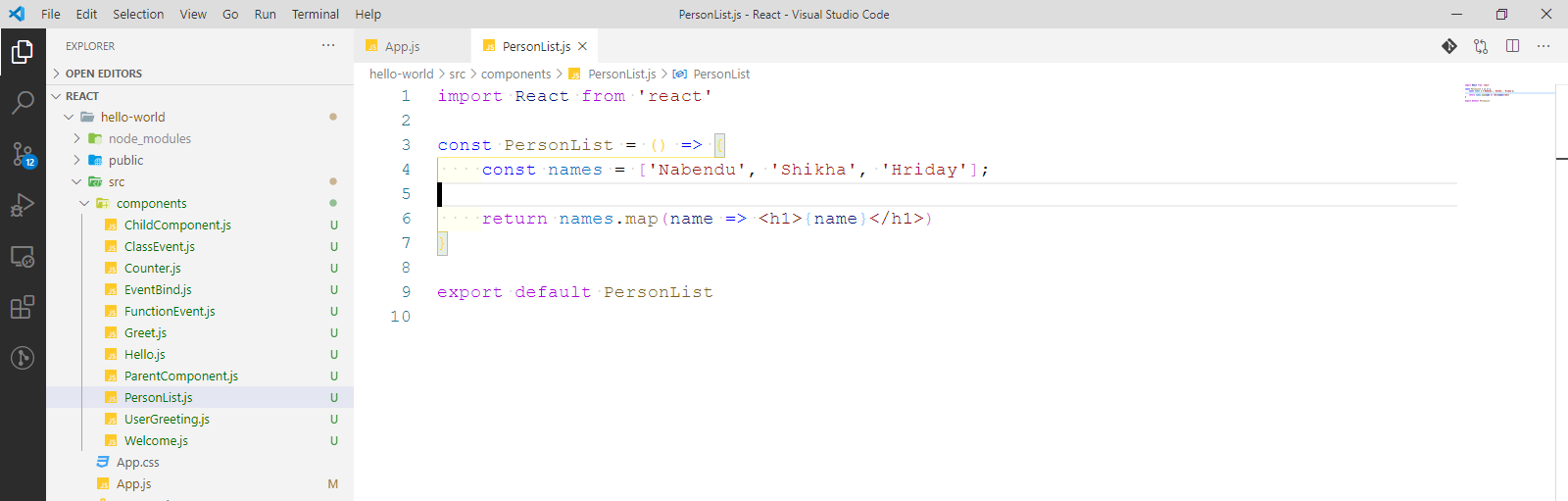Open the Explorer view in activity bar

(x=23, y=51)
